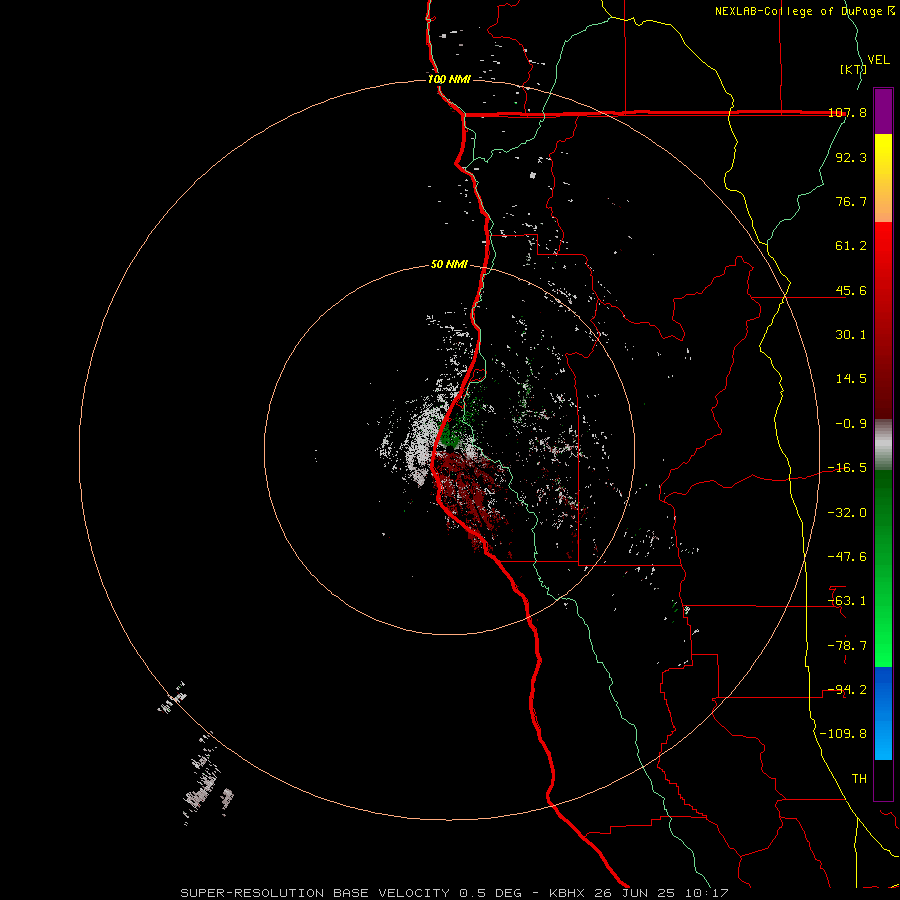Select the -32.0 legend value
This screenshot has width=900, height=900.
pos(847,513)
